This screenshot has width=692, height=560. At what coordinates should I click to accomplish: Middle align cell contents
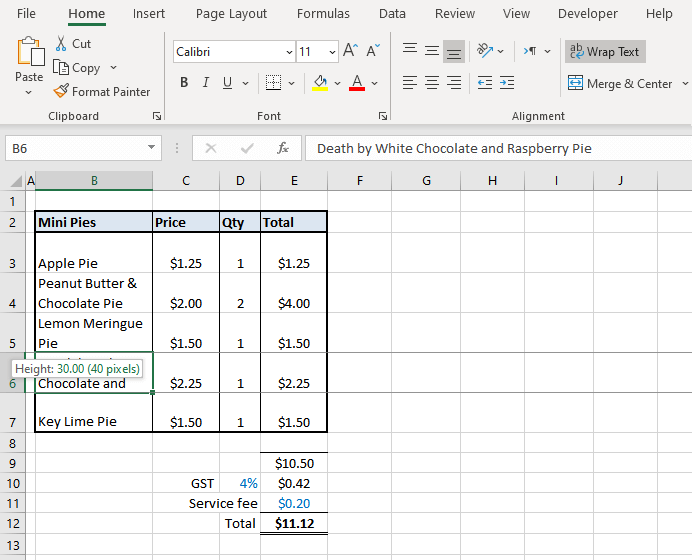pyautogui.click(x=432, y=51)
